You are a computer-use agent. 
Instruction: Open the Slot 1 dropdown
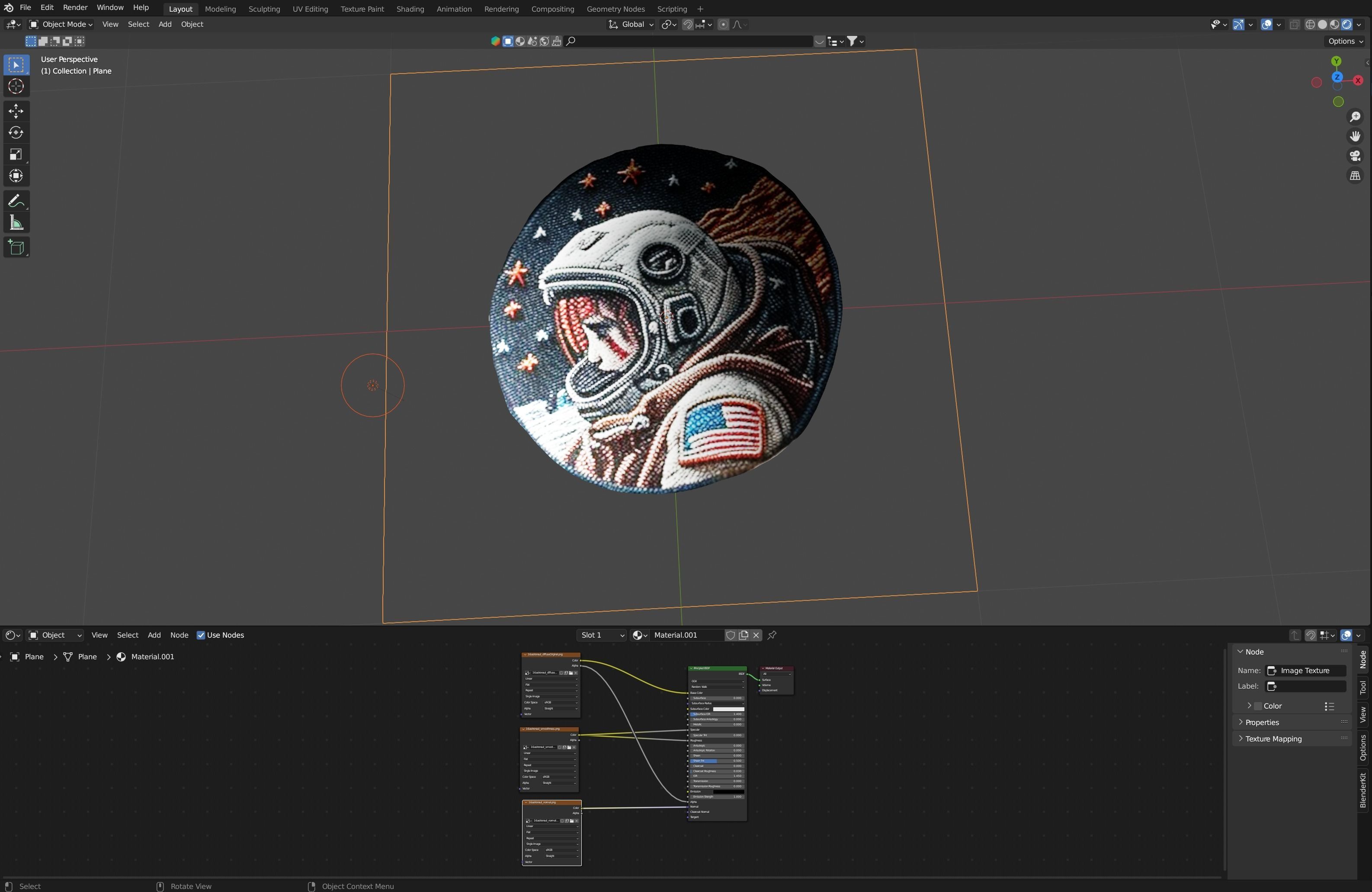coord(601,635)
